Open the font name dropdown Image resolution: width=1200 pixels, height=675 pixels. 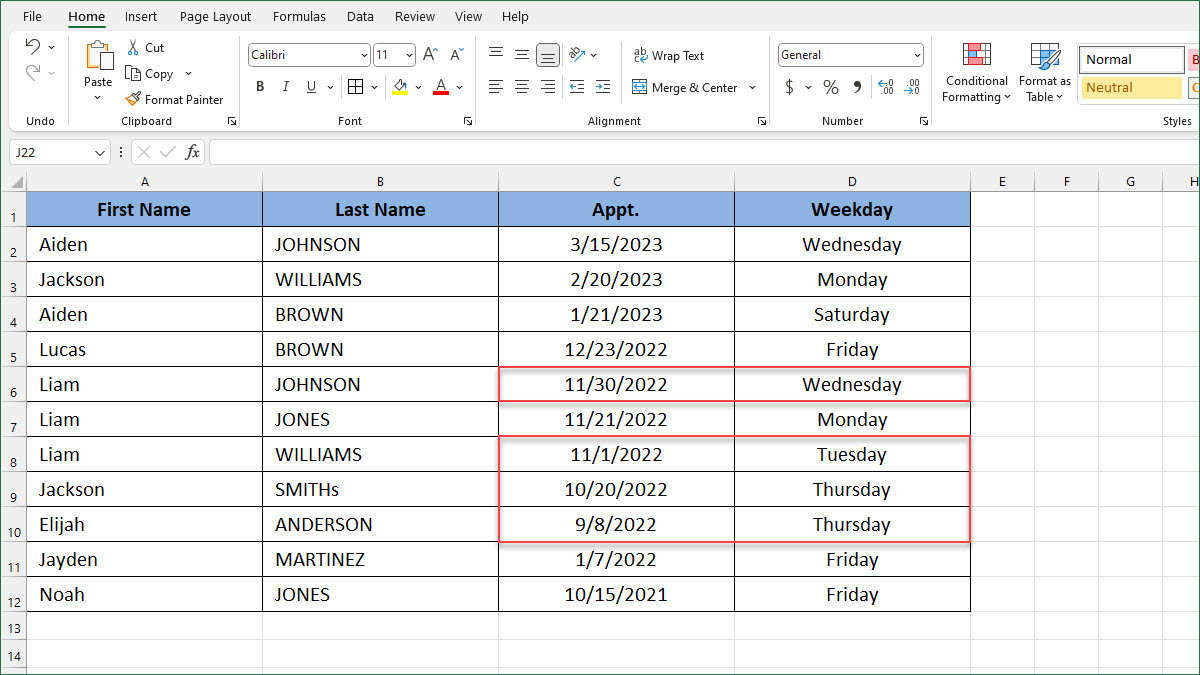point(365,54)
